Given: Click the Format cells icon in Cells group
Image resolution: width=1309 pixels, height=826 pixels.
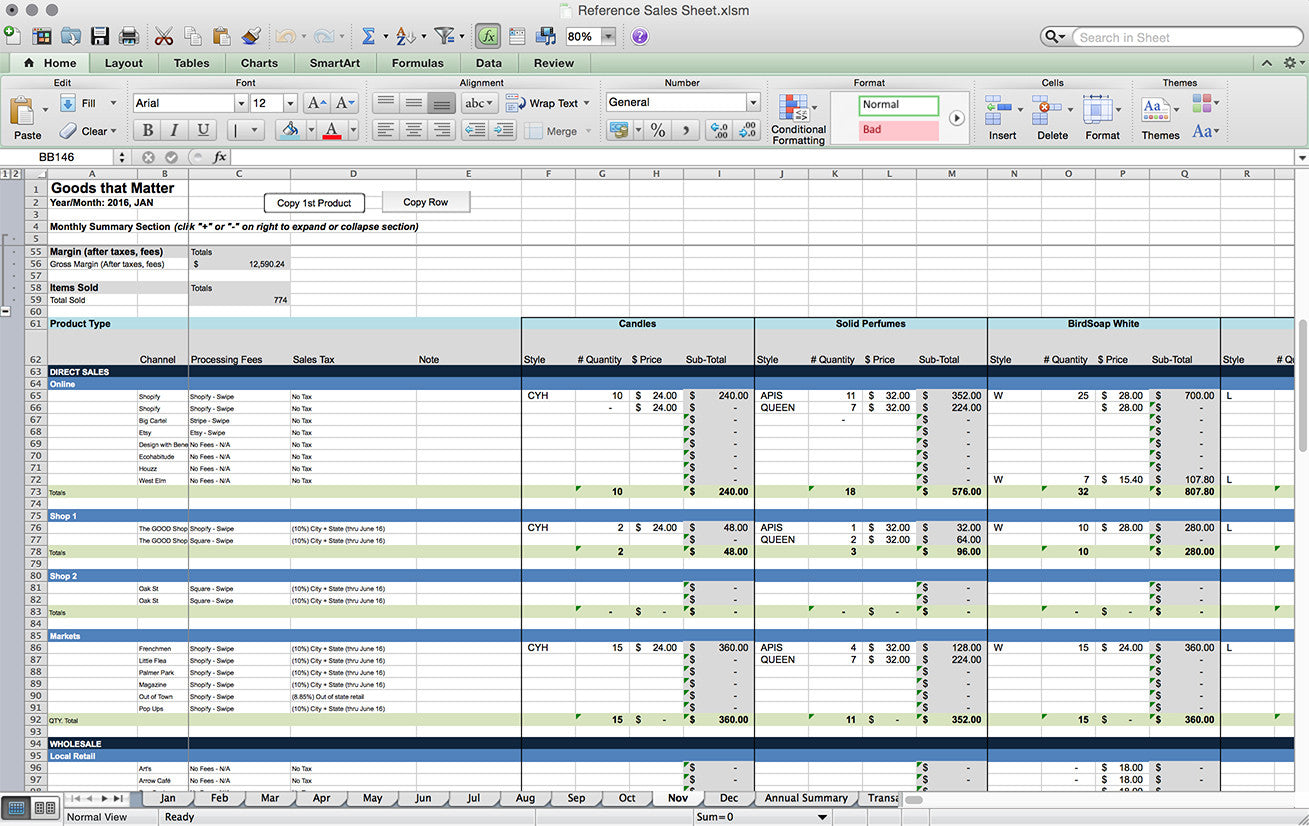Looking at the screenshot, I should [1098, 108].
